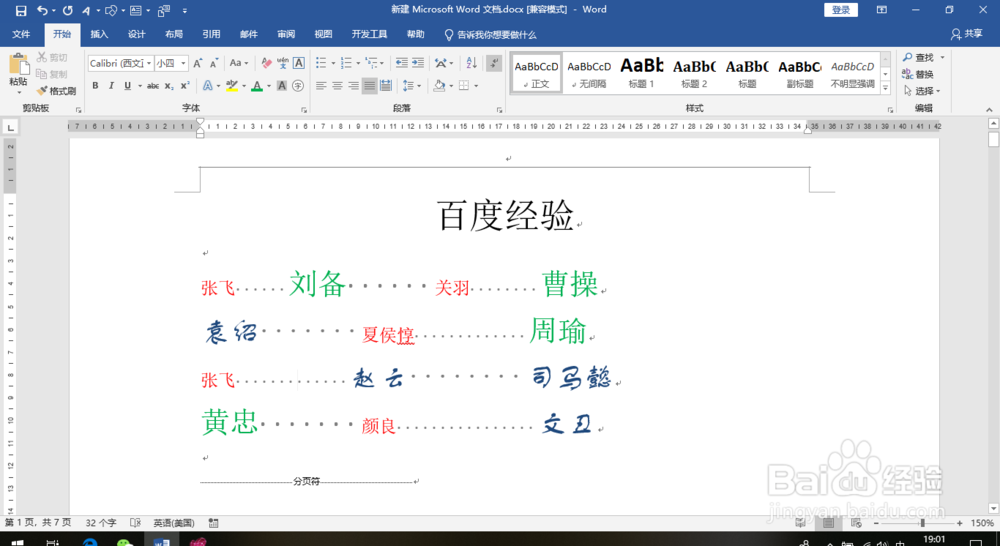The height and width of the screenshot is (546, 1000).
Task: Click the word count '32 个字' in status bar
Action: 101,523
